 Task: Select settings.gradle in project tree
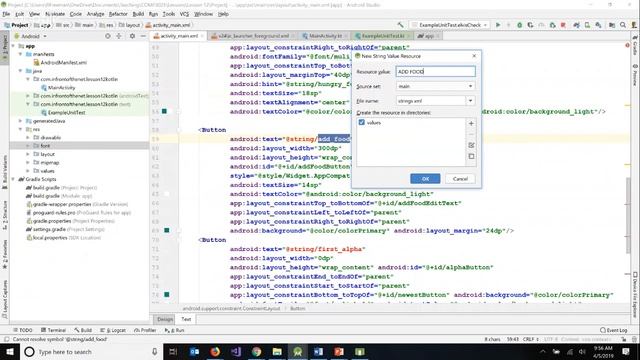[65, 229]
